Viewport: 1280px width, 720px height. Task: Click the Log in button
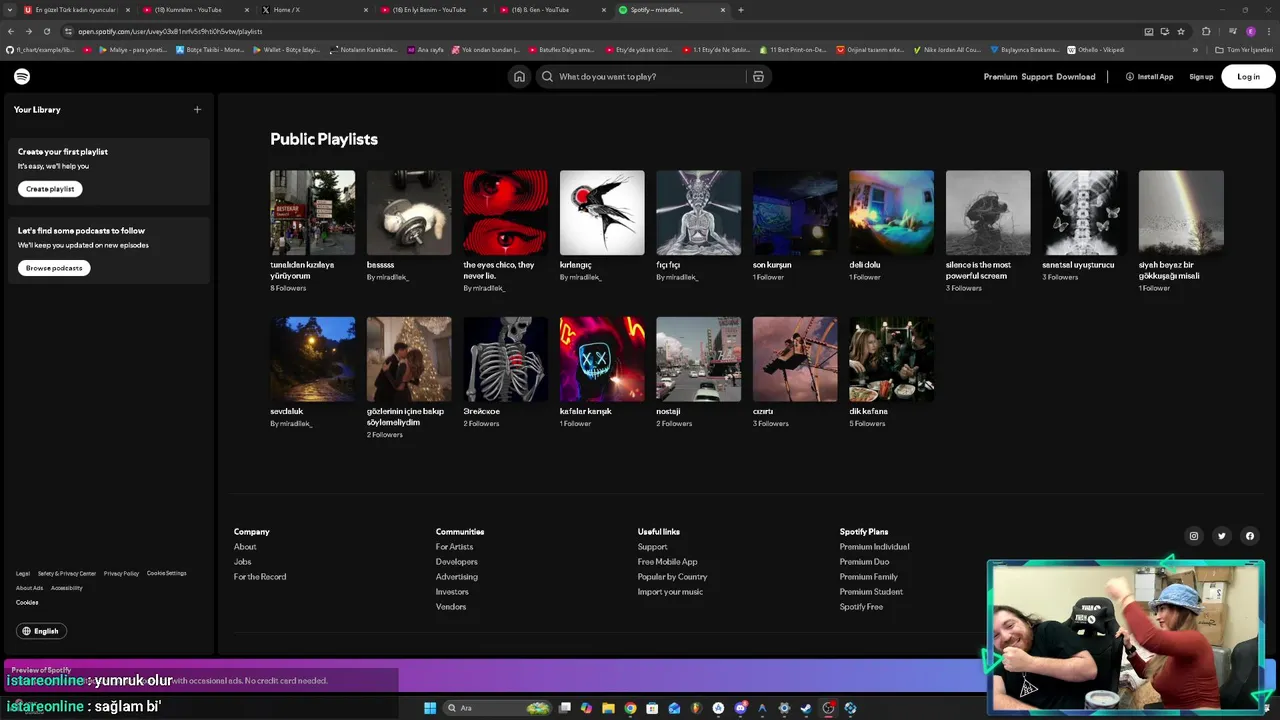pos(1248,76)
